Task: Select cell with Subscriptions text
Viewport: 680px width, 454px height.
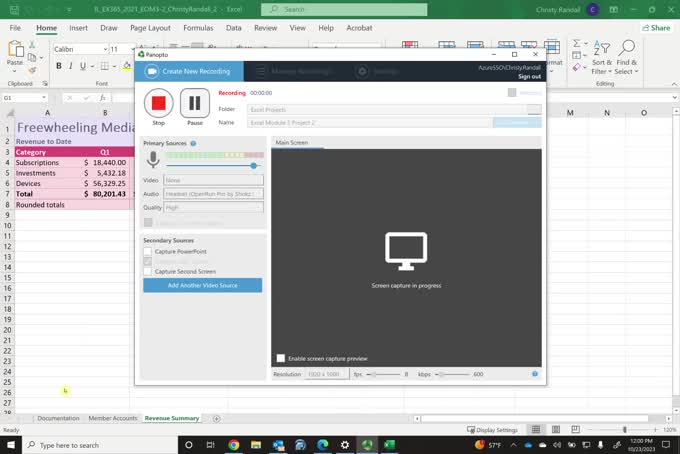Action: tap(47, 163)
